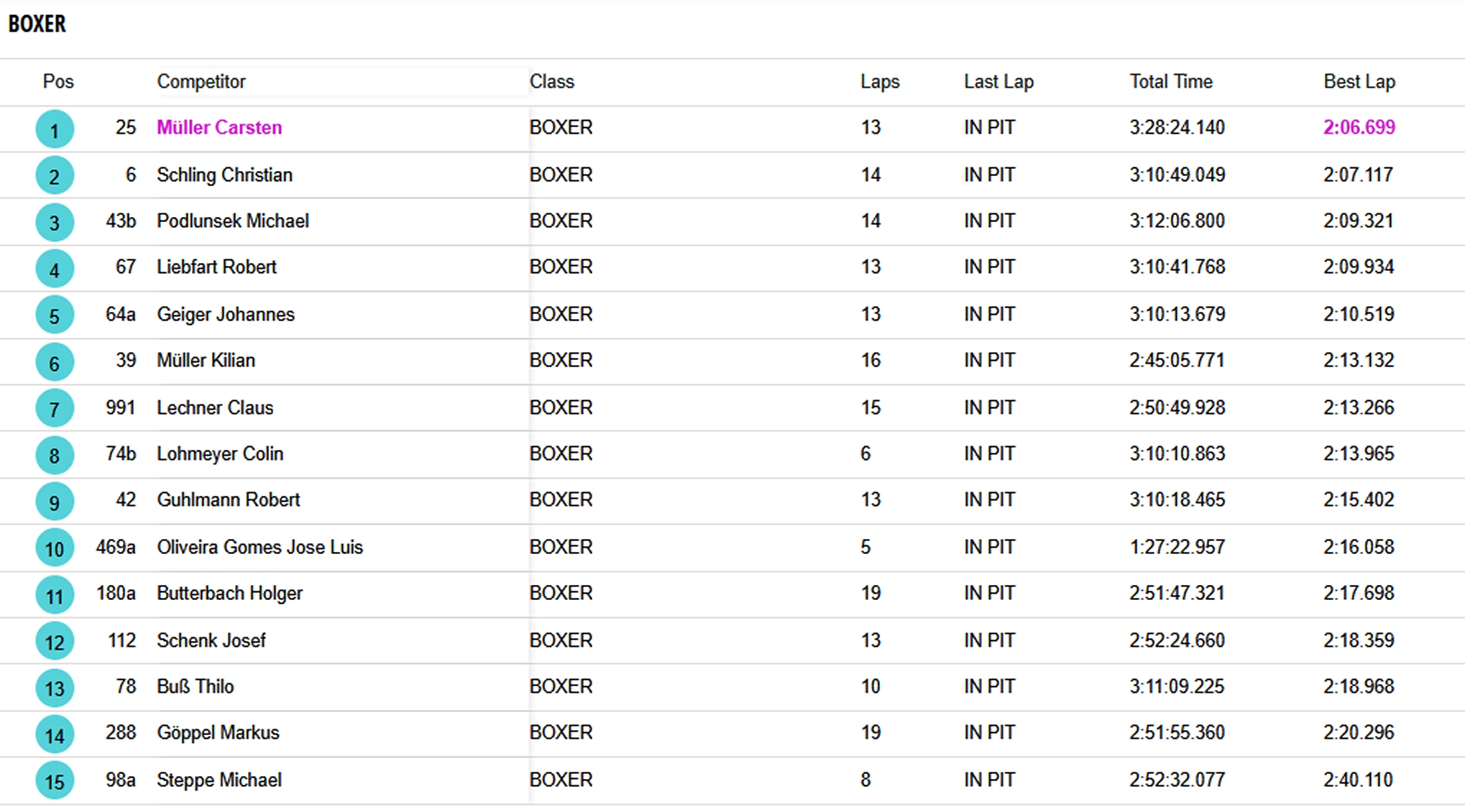
Task: Click the position 15 circle badge
Action: pos(55,780)
